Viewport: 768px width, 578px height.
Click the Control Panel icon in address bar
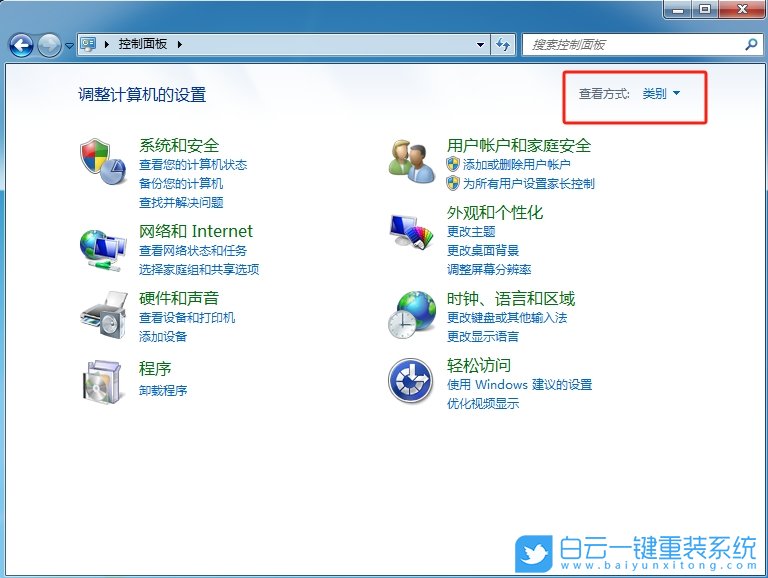[x=88, y=45]
